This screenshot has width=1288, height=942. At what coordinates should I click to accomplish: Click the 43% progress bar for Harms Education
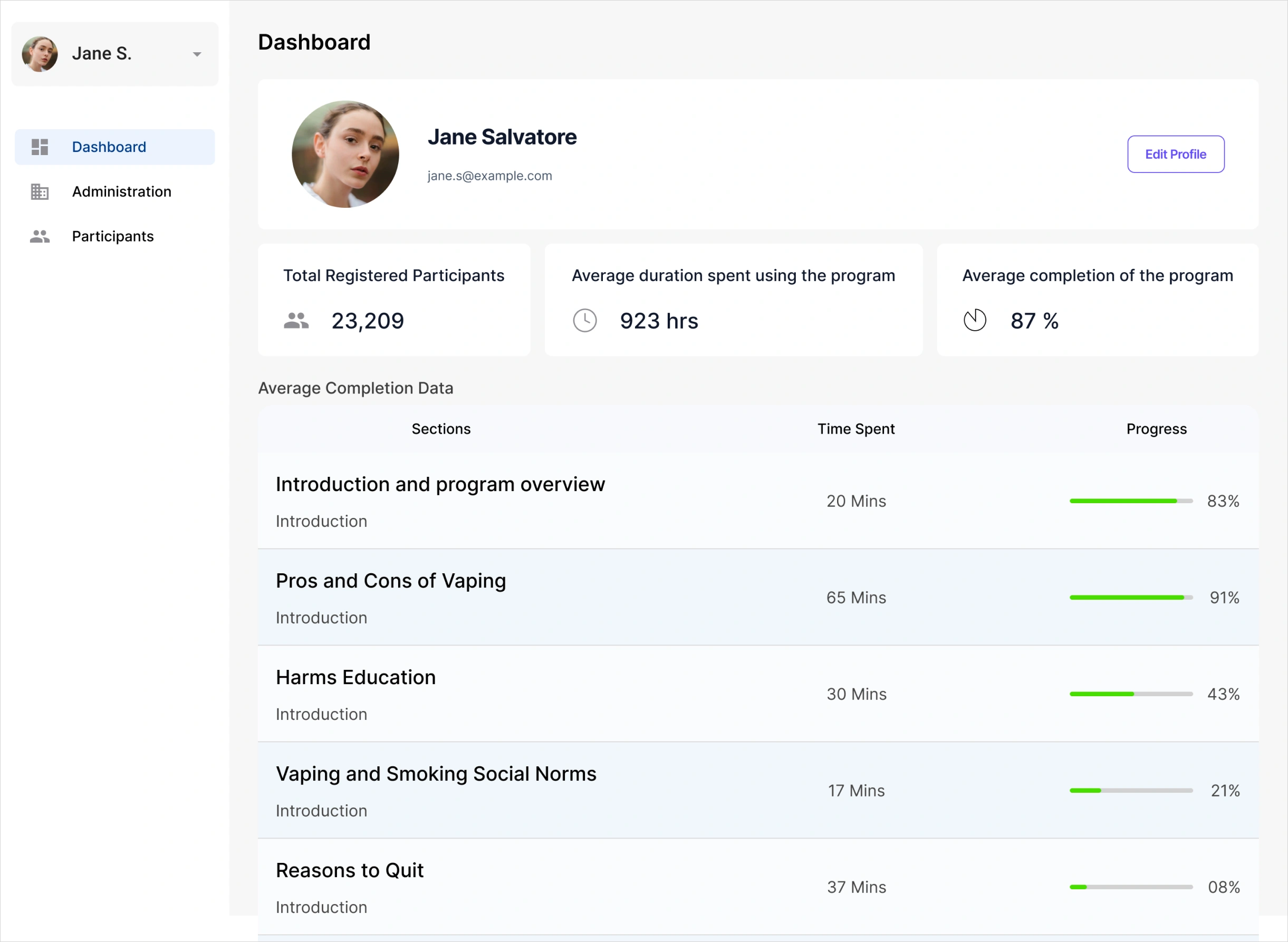pyautogui.click(x=1131, y=694)
